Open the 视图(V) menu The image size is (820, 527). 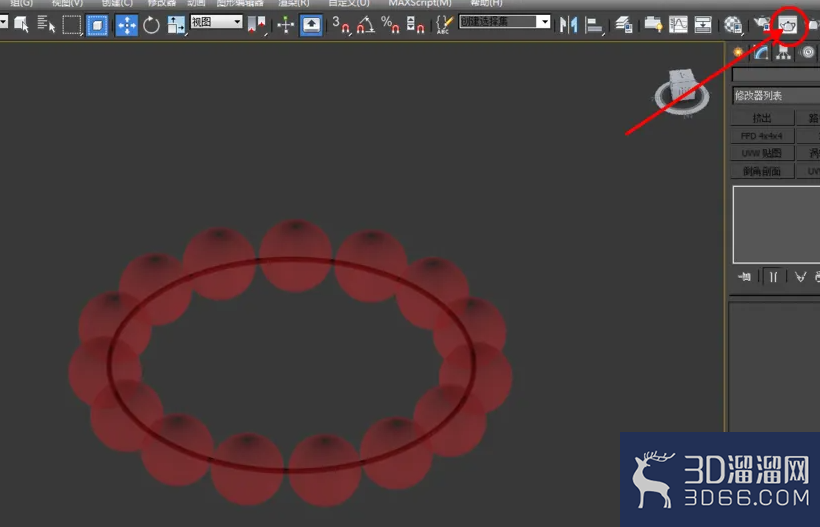click(67, 3)
